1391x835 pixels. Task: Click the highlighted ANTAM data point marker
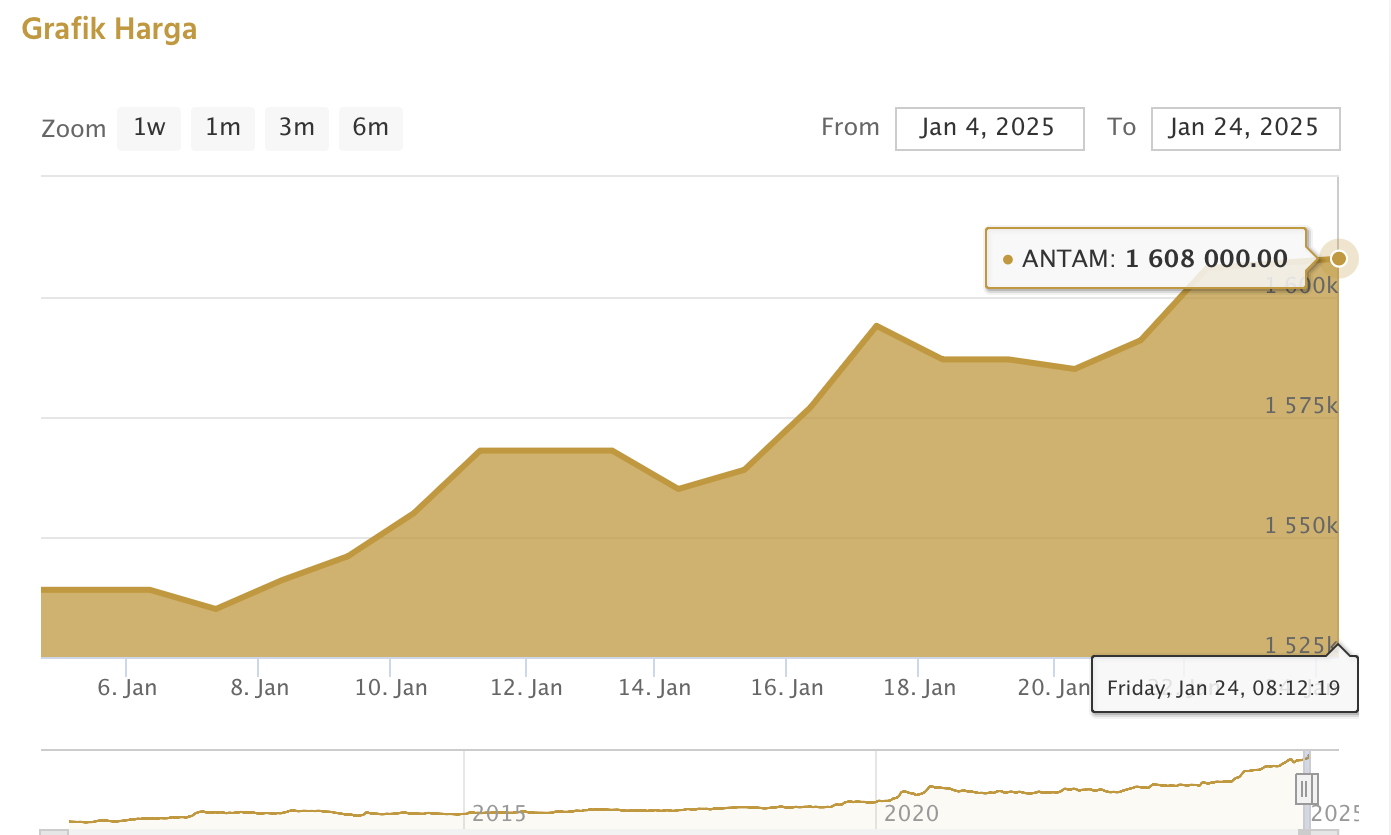click(x=1339, y=259)
